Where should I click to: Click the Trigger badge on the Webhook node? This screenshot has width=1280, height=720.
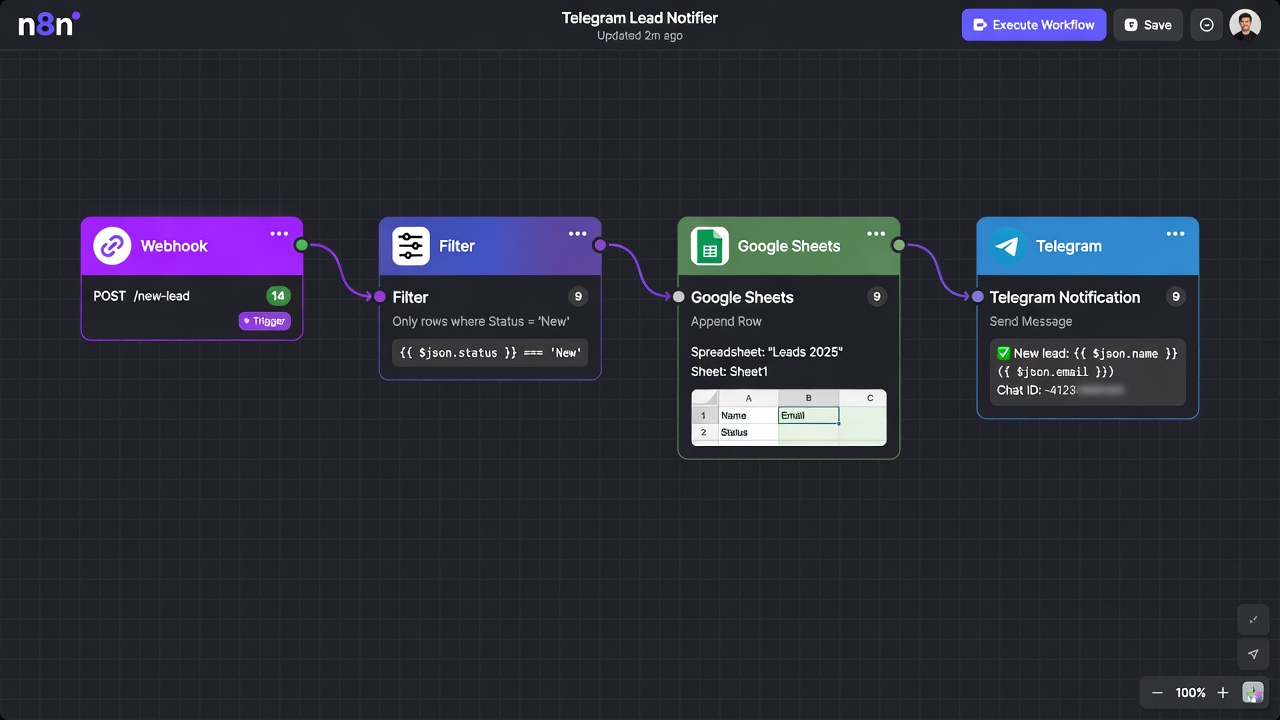pos(264,320)
